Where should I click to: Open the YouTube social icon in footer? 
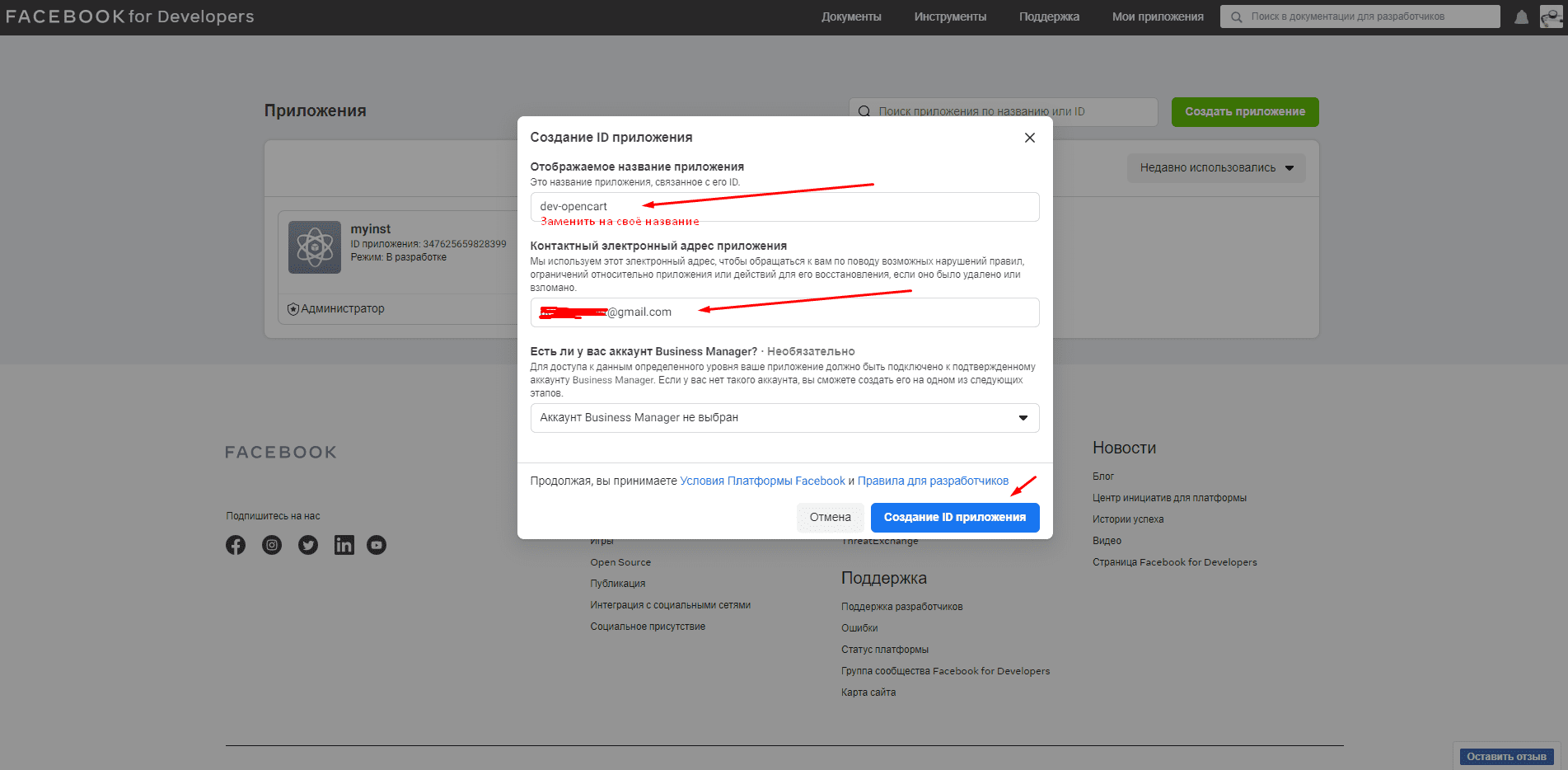pos(377,545)
